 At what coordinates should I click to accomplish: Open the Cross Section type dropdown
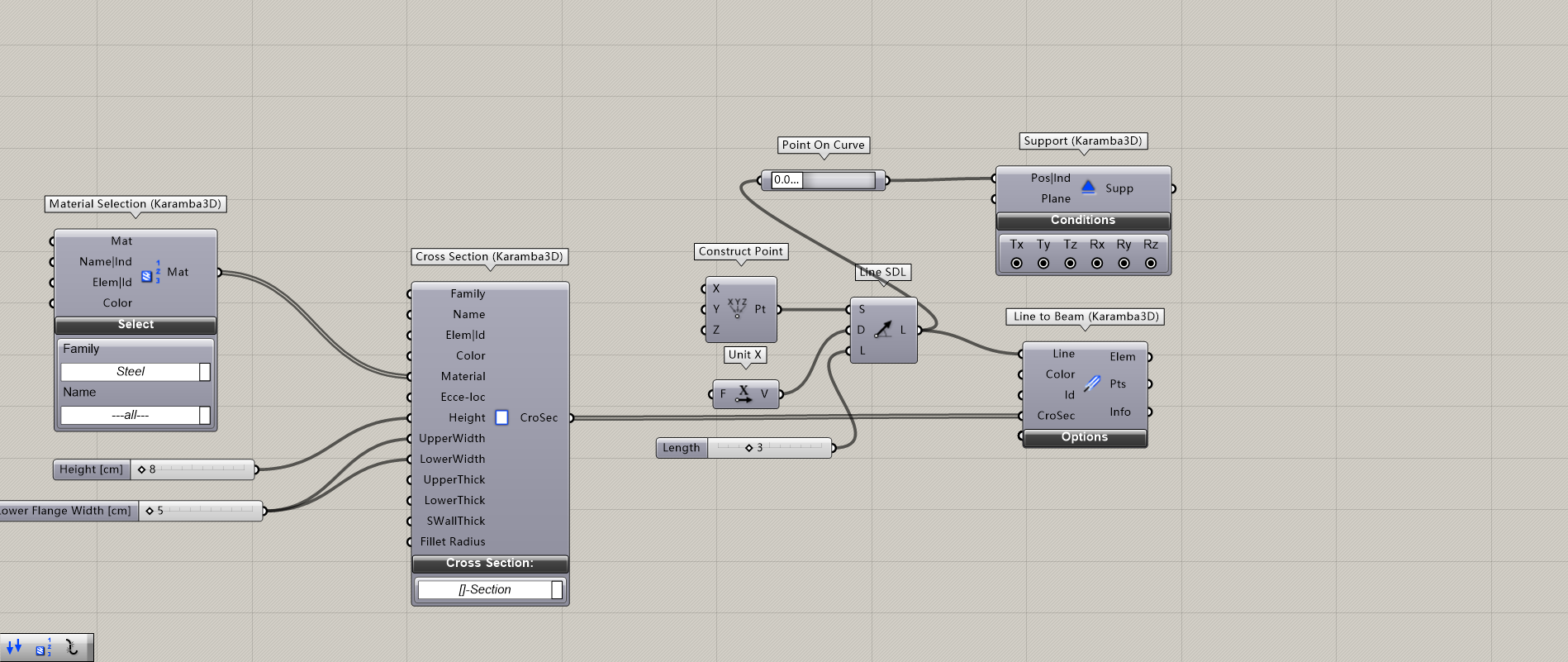[557, 589]
